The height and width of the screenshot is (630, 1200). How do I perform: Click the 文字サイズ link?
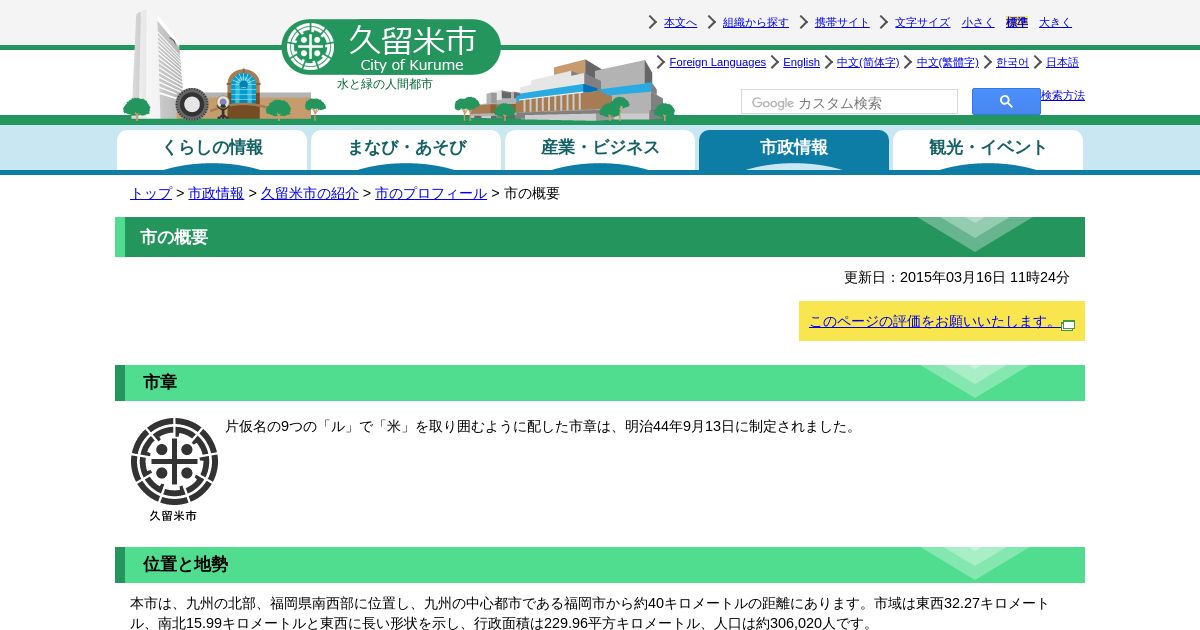click(x=922, y=22)
